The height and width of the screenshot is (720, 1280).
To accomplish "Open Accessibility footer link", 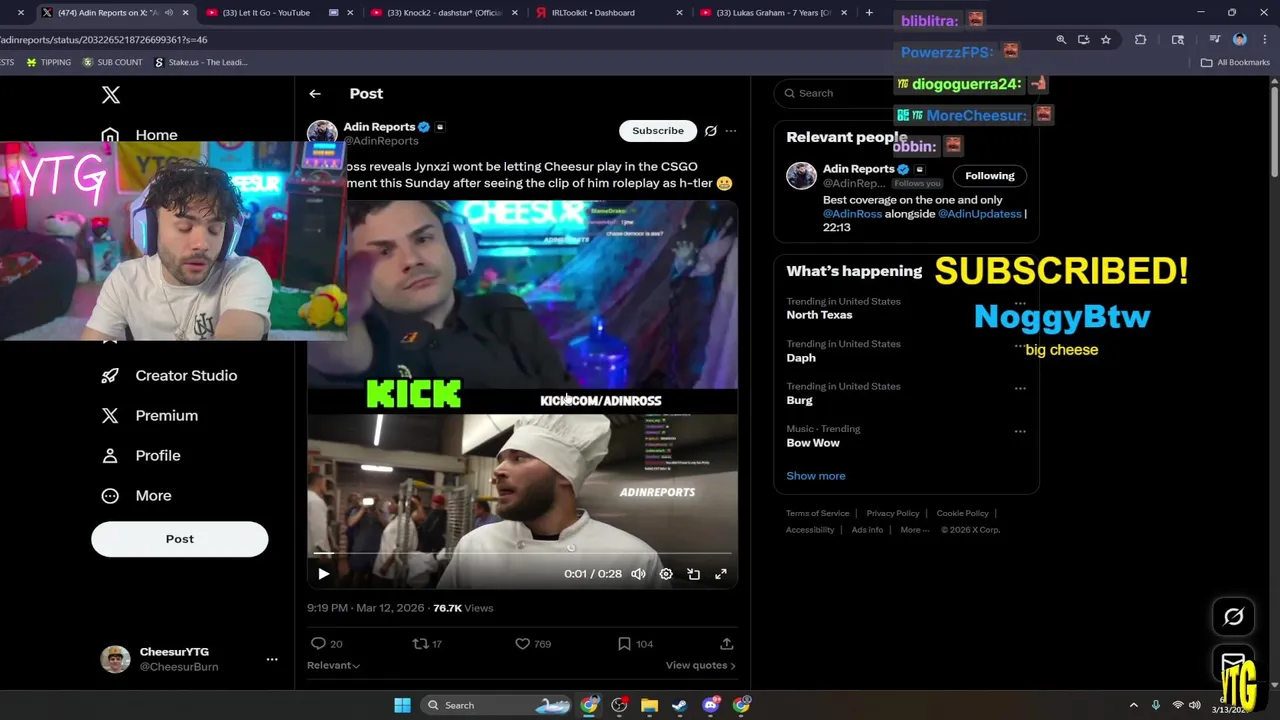I will pyautogui.click(x=810, y=530).
